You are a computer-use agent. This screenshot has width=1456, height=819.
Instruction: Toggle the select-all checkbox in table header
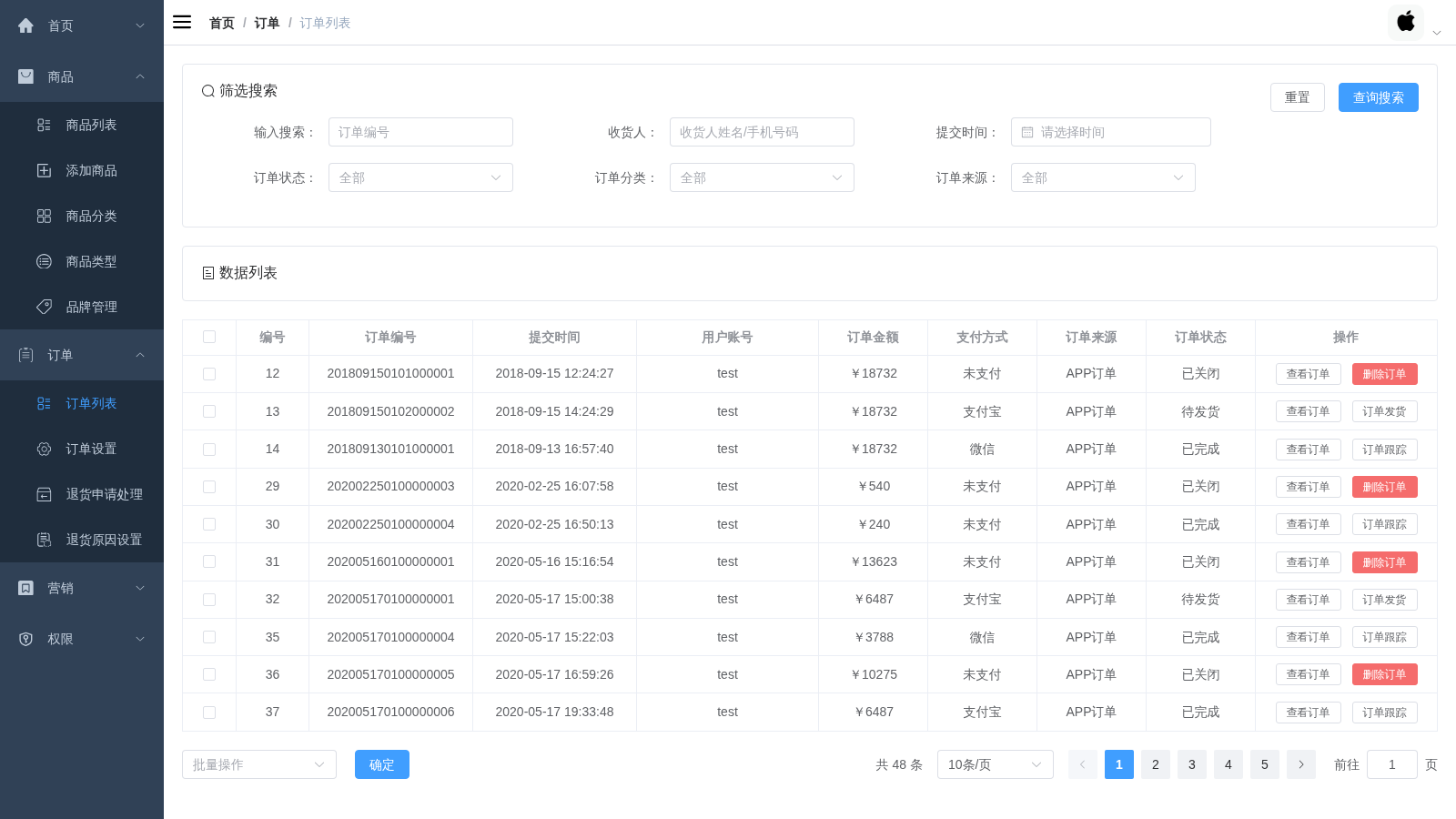(x=209, y=337)
